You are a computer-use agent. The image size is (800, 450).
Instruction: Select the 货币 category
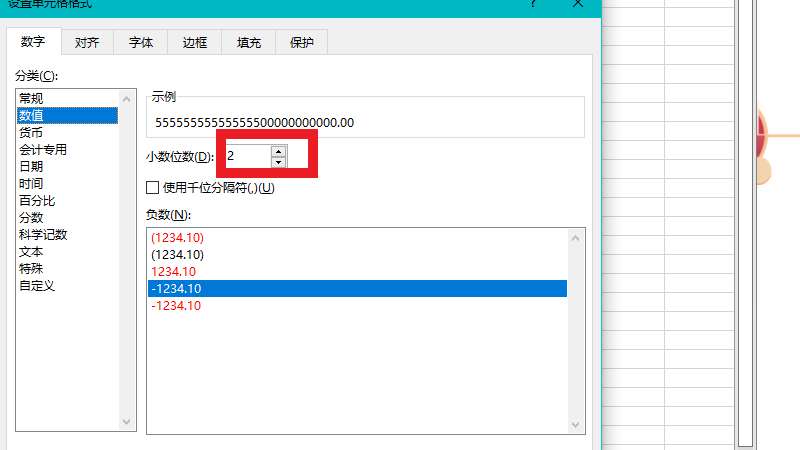pos(31,133)
